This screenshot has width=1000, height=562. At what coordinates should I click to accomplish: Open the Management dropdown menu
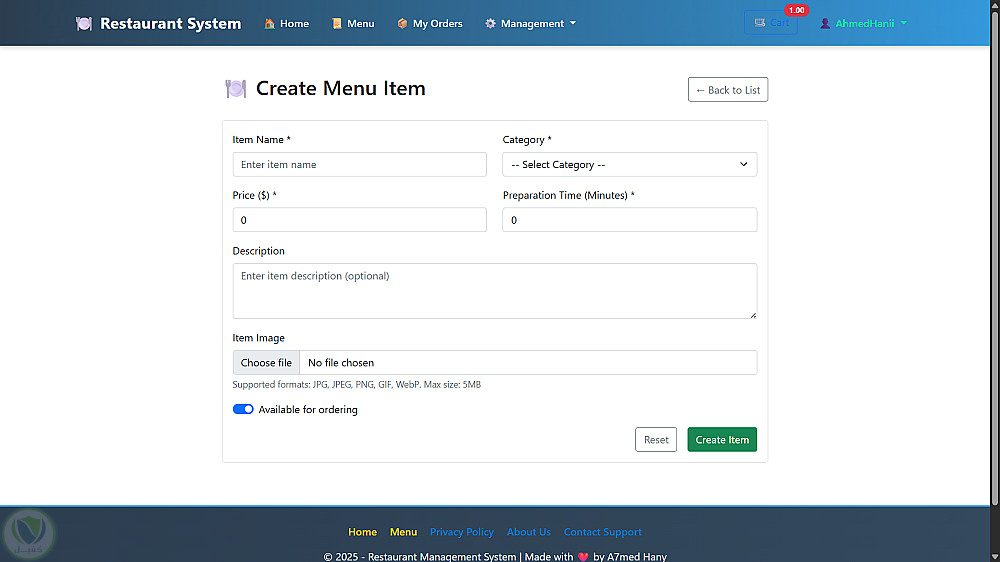coord(531,23)
